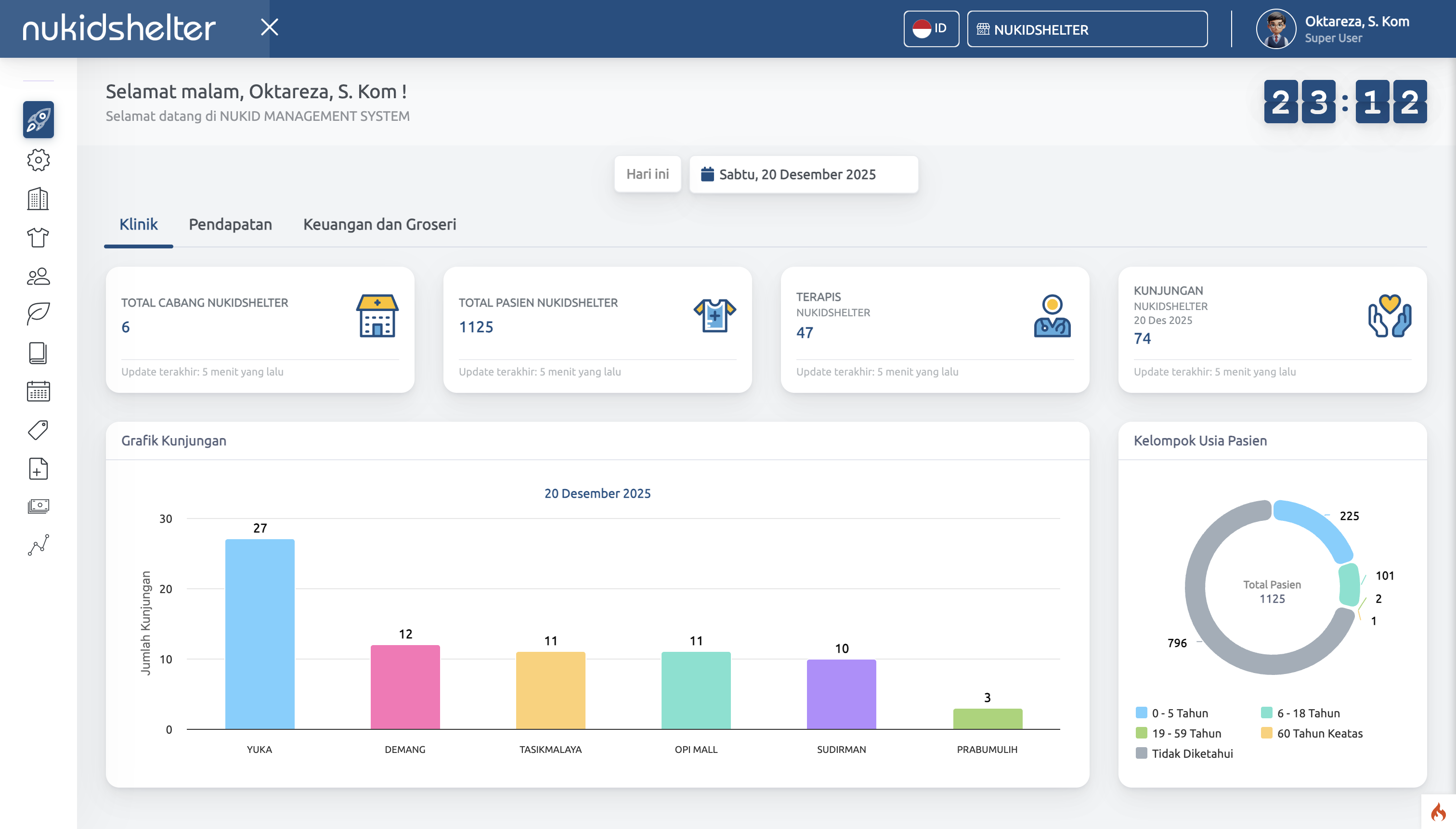This screenshot has height=829, width=1456.
Task: Click the people group sidebar icon
Action: [x=38, y=276]
